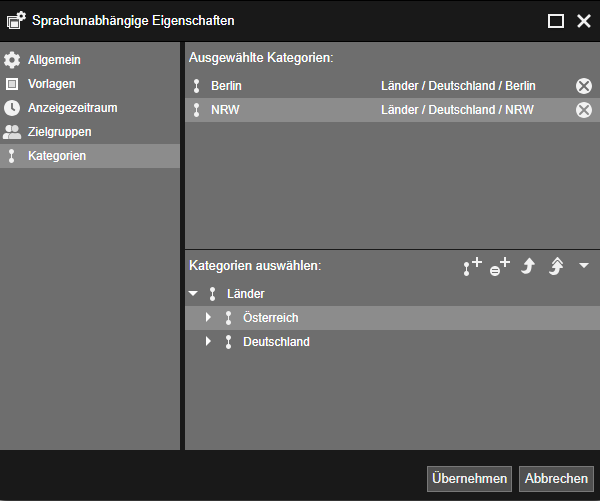Click the add category group icon
This screenshot has height=501, width=600.
pyautogui.click(x=500, y=266)
